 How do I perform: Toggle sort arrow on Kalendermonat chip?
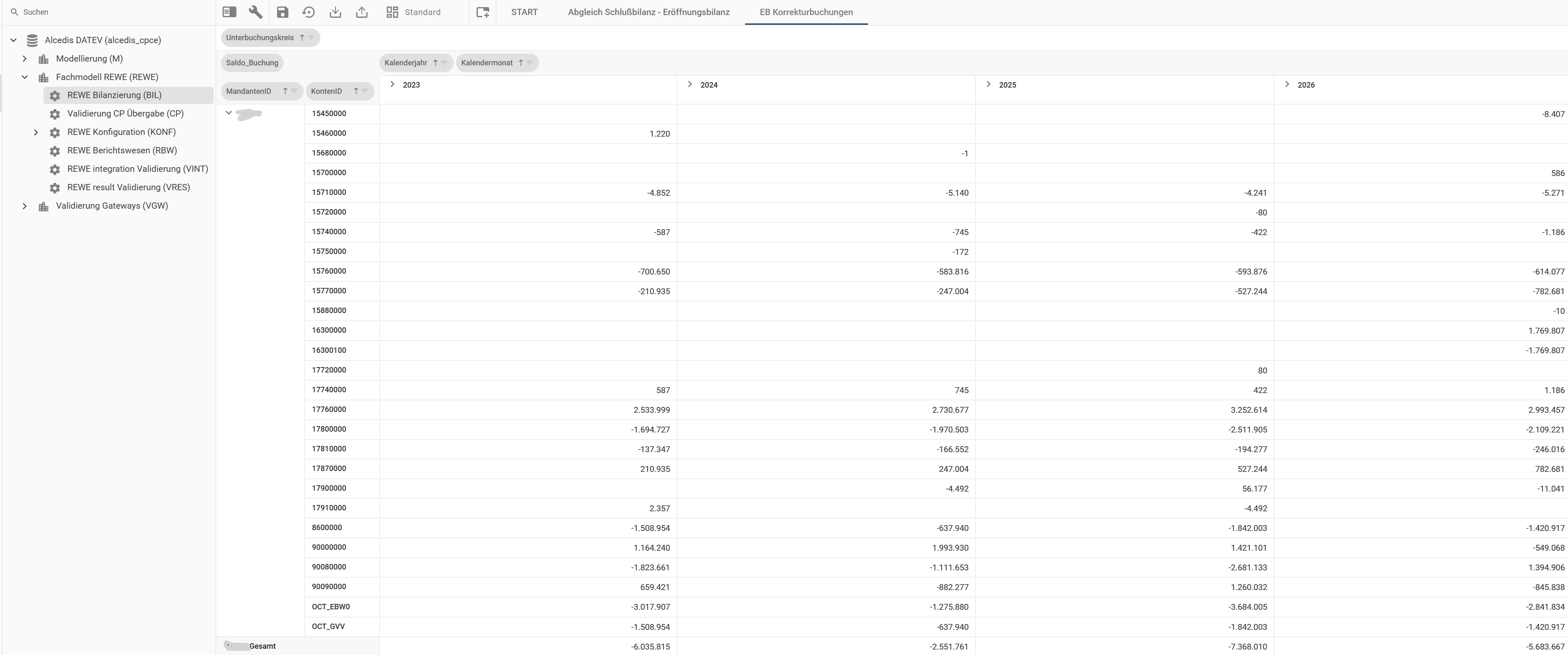(521, 63)
